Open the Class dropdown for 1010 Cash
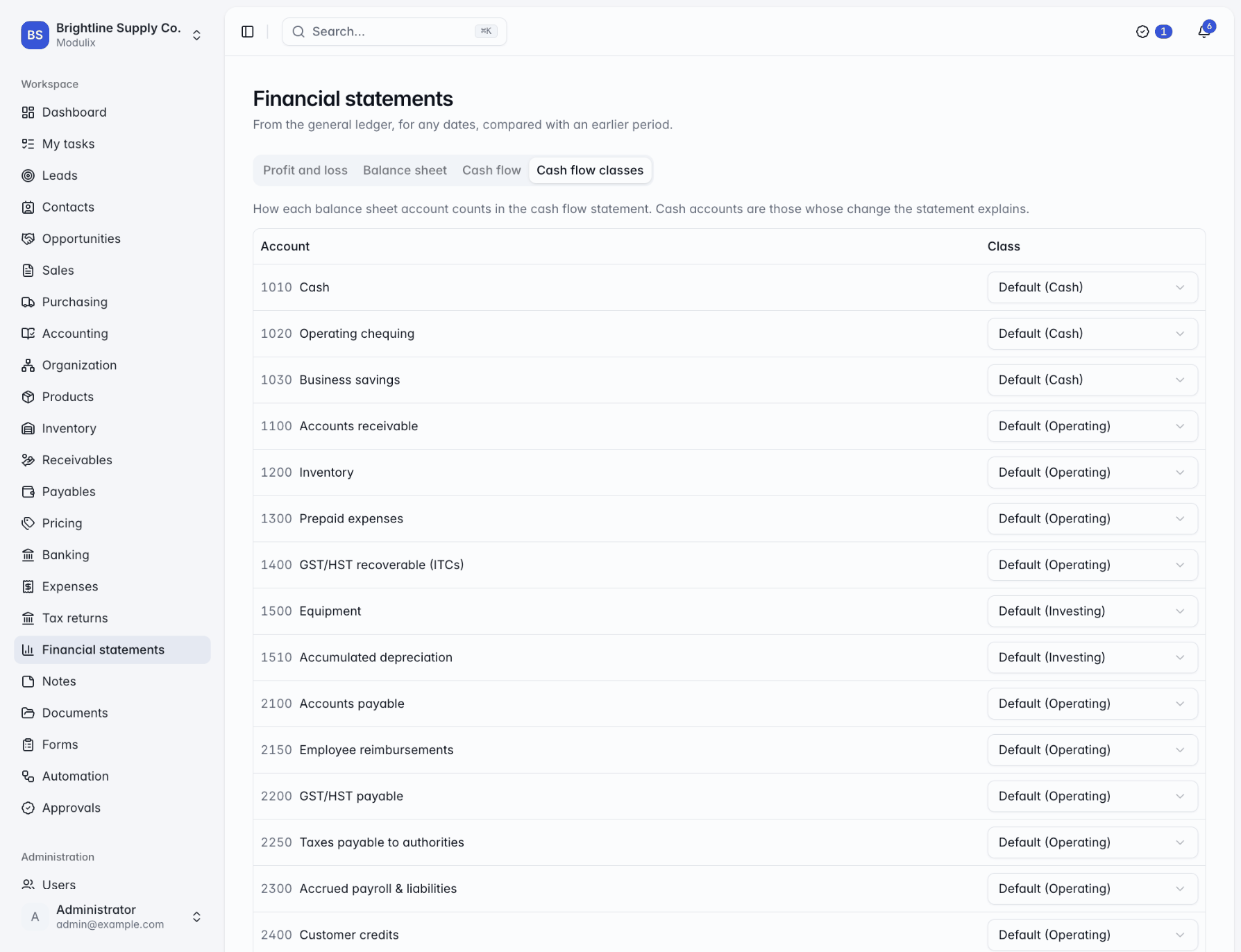 [1092, 287]
